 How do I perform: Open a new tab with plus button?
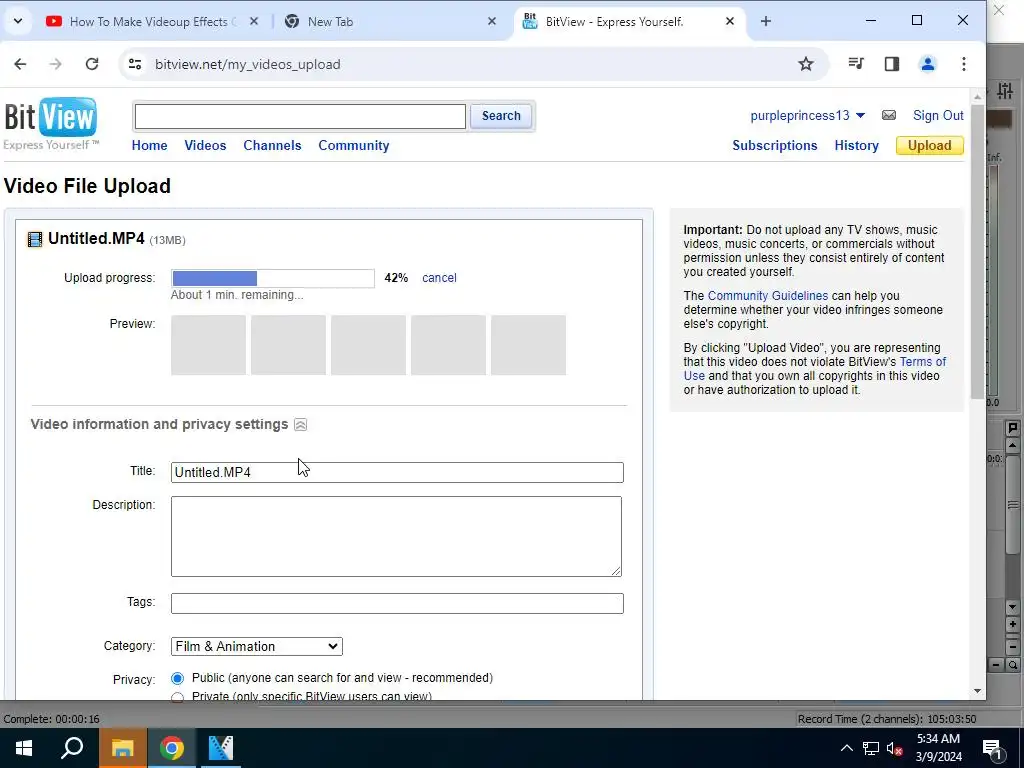[x=765, y=22]
